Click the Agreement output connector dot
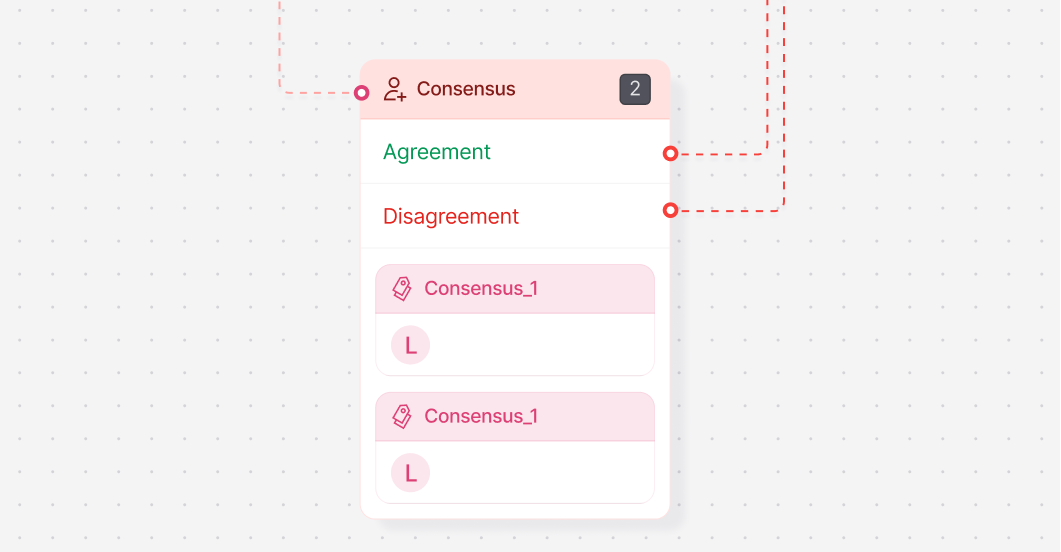 (670, 154)
